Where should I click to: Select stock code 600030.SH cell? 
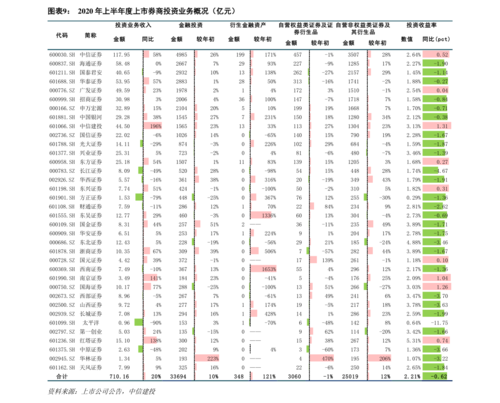click(x=62, y=55)
